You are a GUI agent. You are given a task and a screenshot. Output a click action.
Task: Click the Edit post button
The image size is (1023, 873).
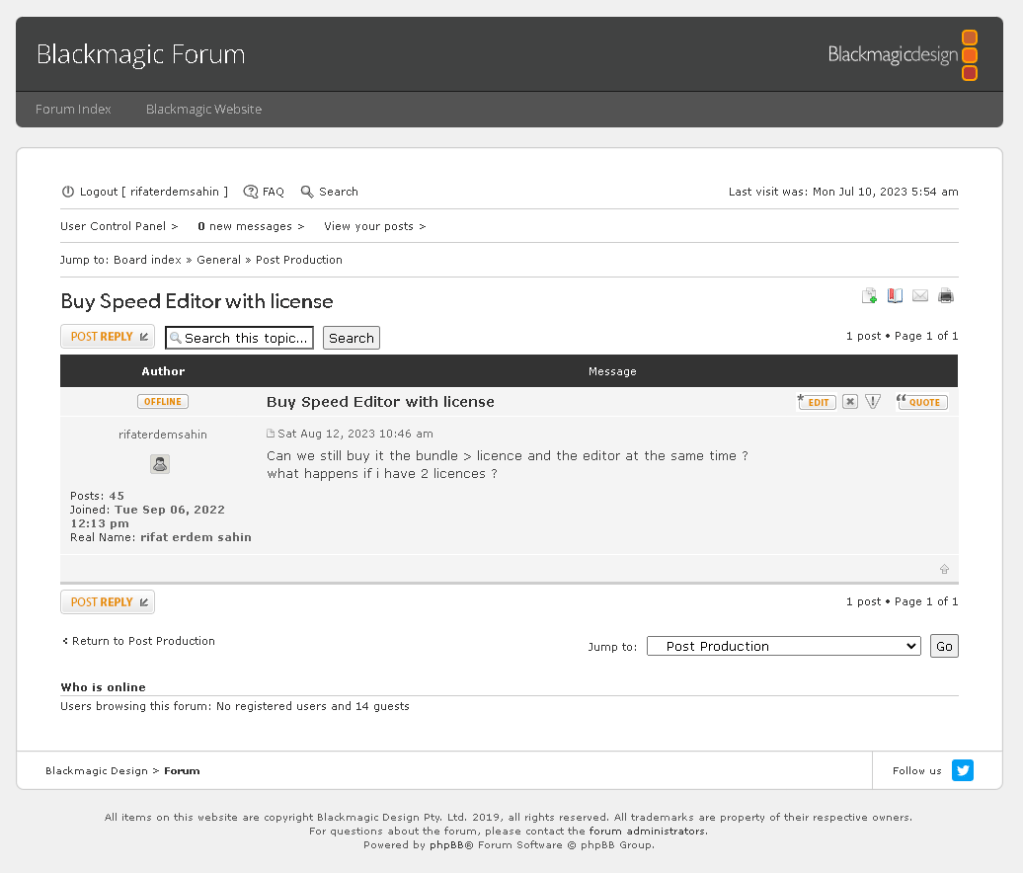[816, 402]
